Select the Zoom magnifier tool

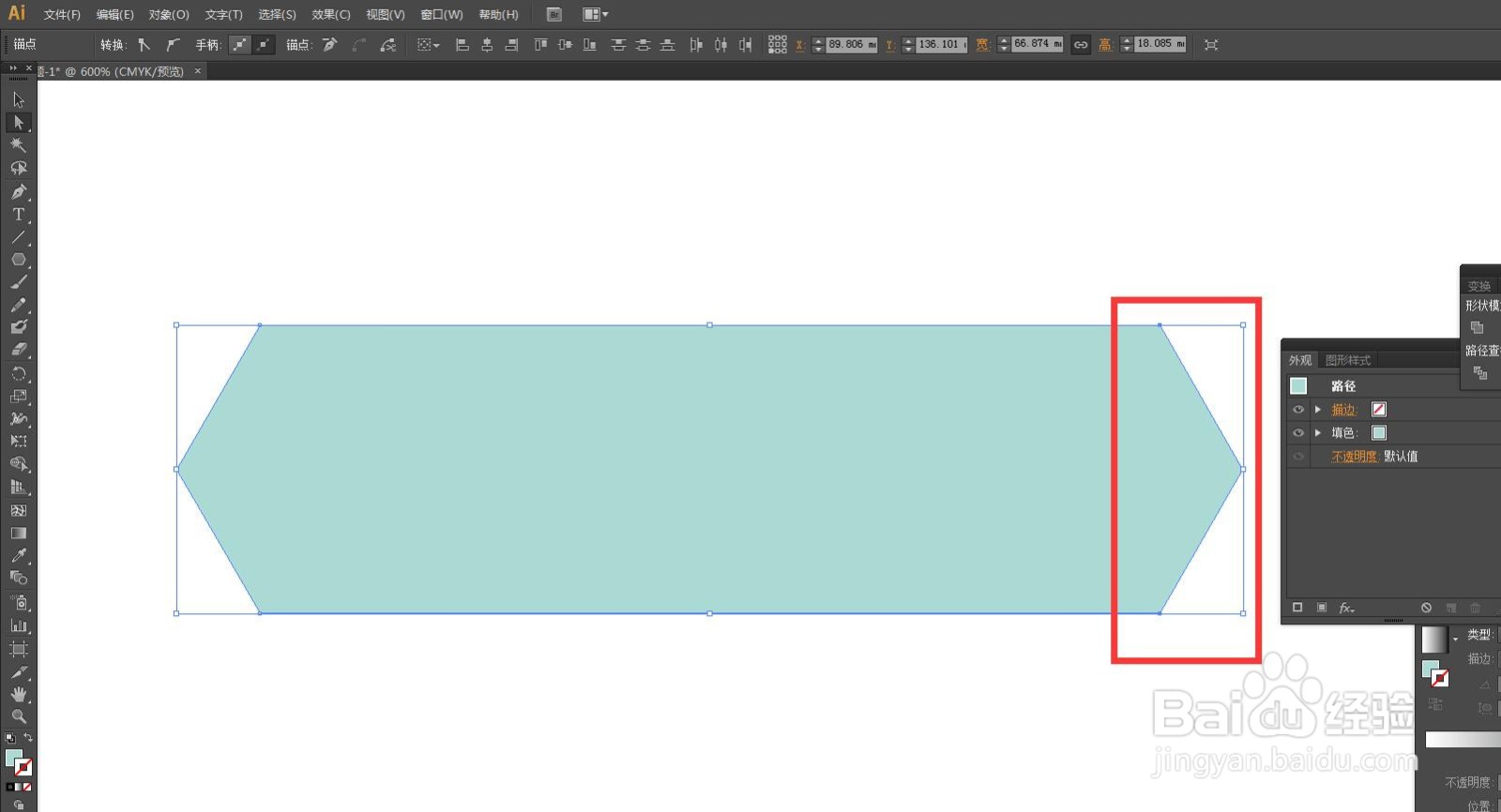[x=18, y=716]
